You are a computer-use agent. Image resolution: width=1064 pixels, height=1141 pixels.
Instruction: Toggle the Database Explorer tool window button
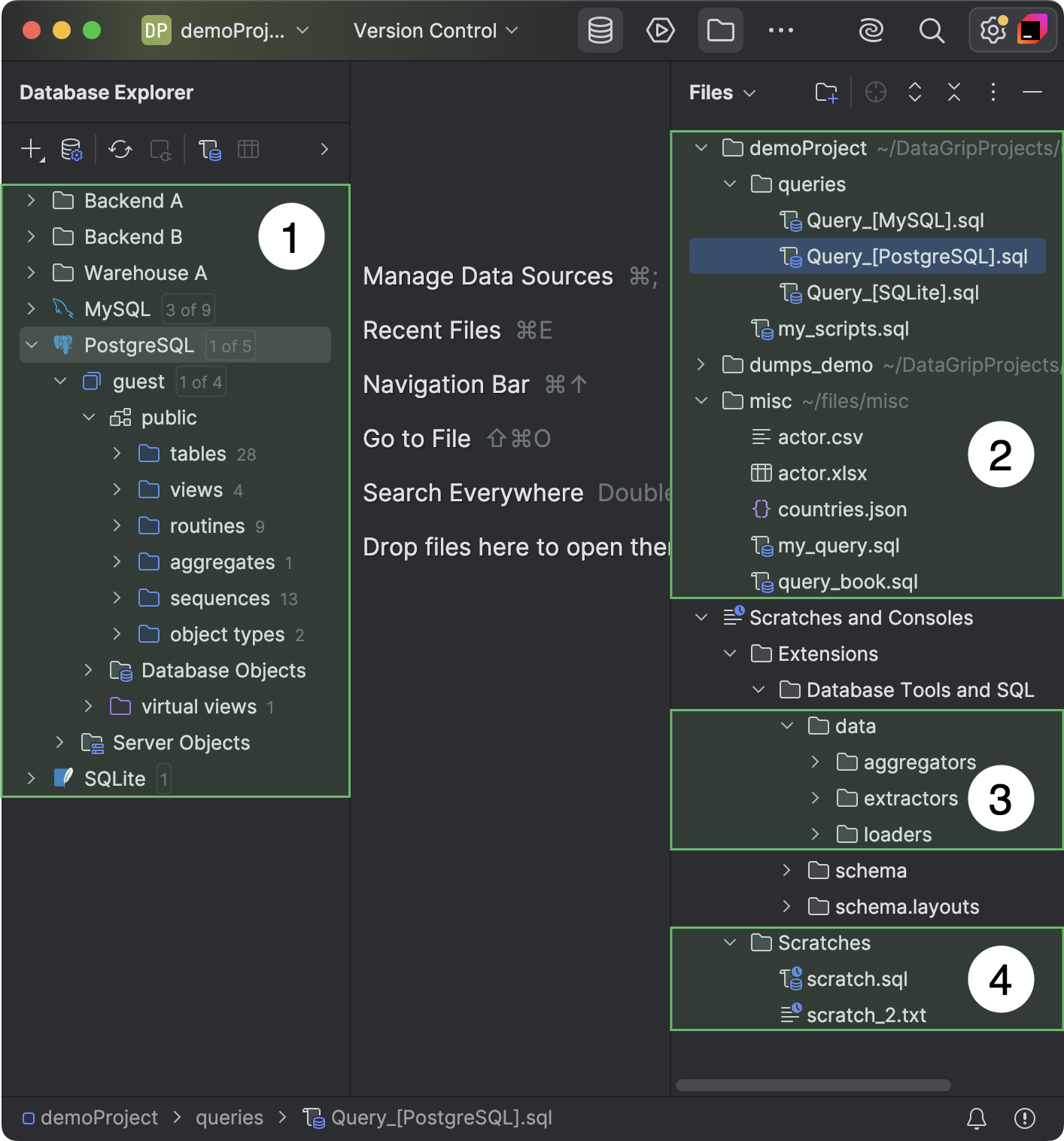[600, 31]
